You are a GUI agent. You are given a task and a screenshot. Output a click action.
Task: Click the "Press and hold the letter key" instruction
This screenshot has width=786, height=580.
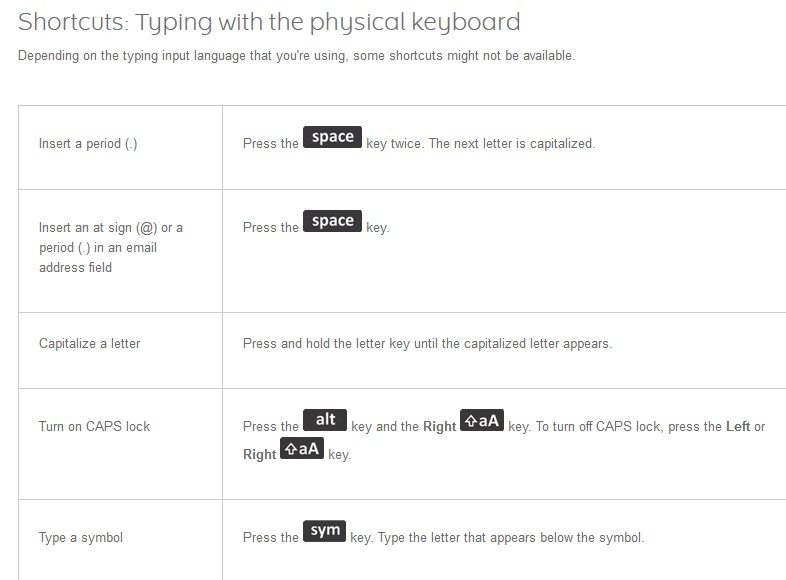coord(427,344)
